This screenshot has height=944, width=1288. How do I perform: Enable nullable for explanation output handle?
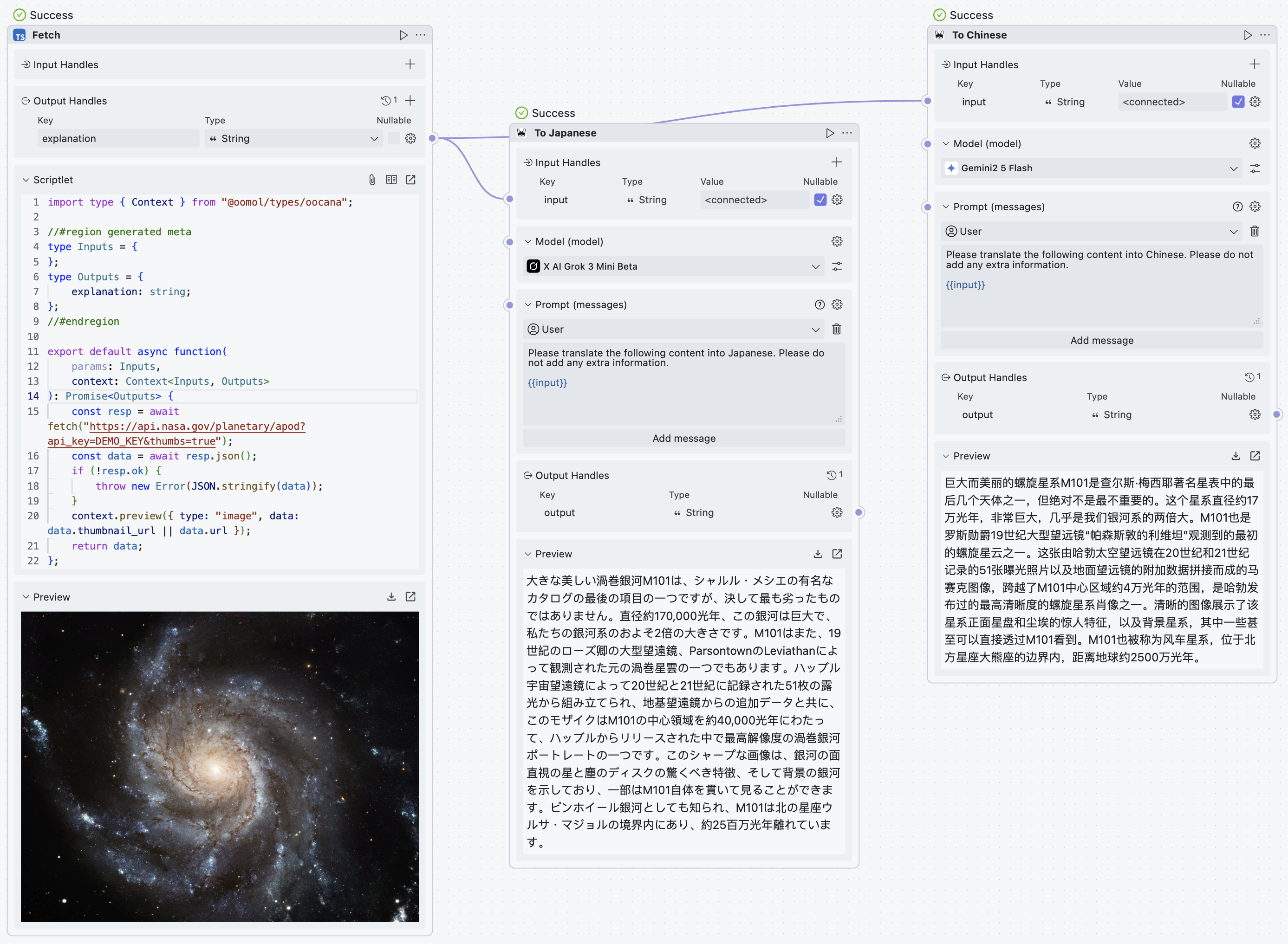[393, 138]
